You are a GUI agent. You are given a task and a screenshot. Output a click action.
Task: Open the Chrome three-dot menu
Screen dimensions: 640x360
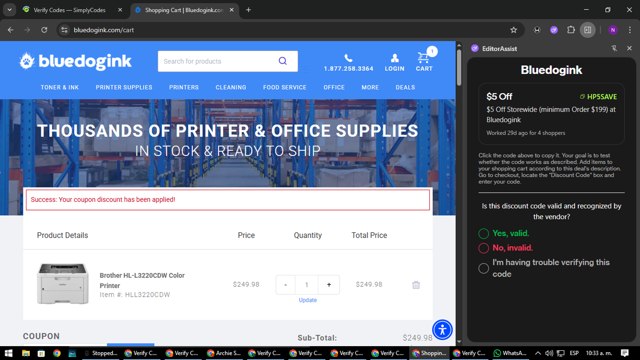[x=630, y=30]
